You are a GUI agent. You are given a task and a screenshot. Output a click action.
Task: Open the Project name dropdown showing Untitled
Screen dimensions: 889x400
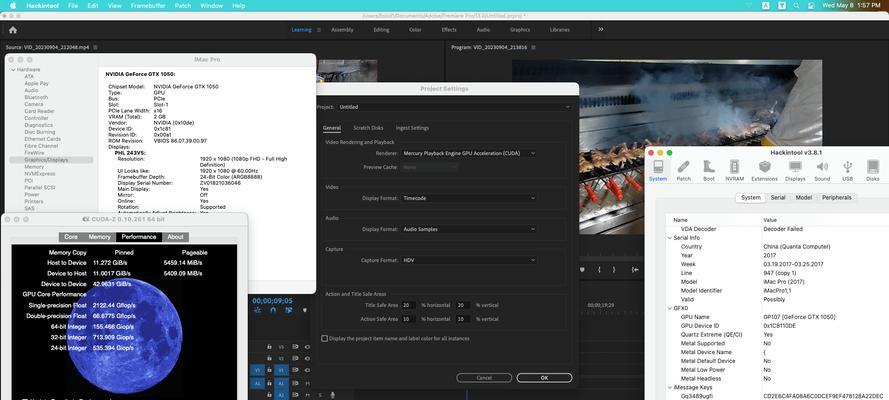[x=454, y=107]
